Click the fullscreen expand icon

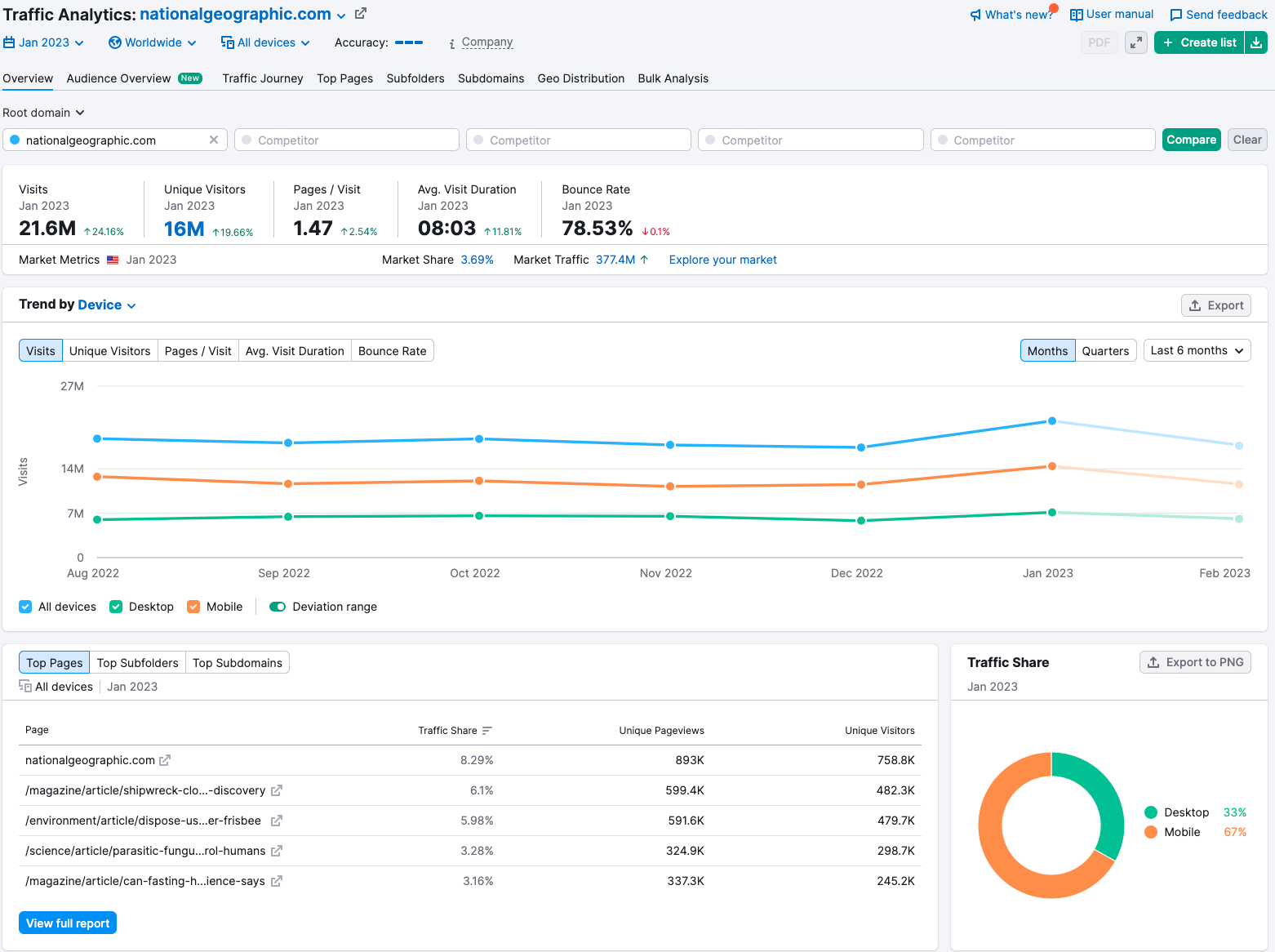click(1136, 42)
